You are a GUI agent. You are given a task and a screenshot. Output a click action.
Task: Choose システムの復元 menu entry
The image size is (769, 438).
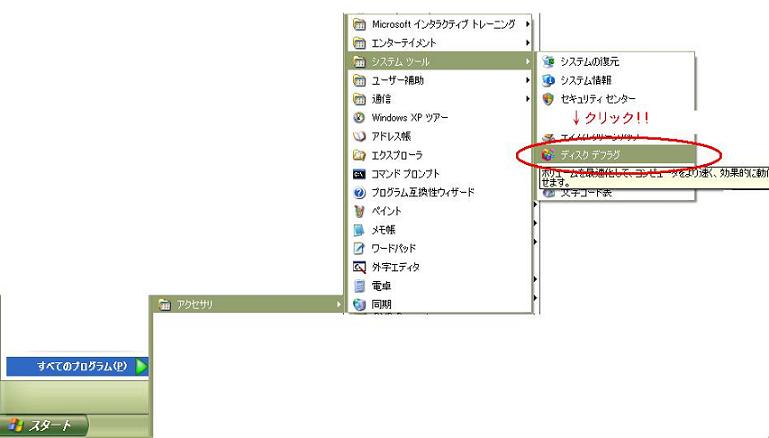589,62
